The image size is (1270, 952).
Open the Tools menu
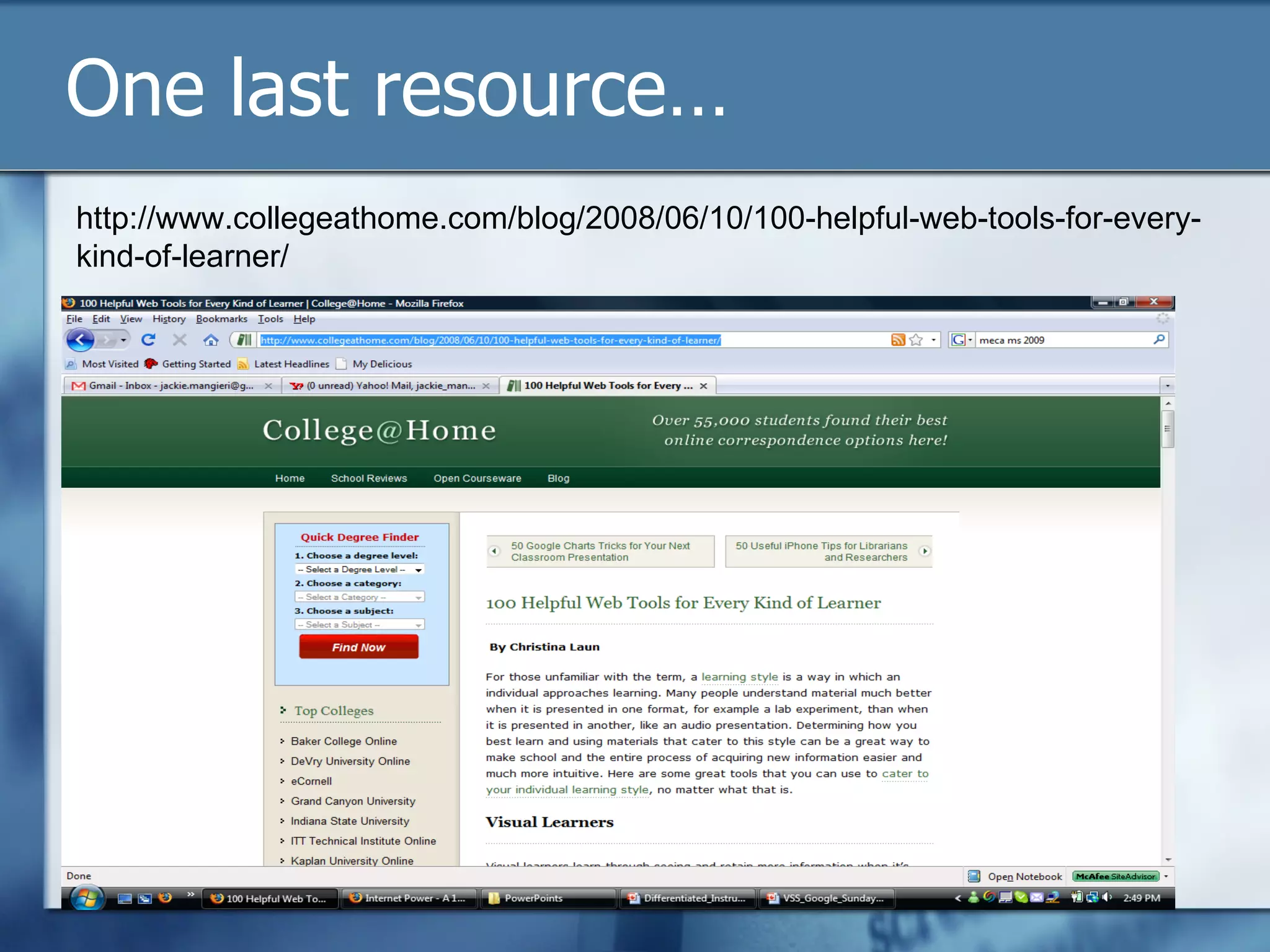coord(270,319)
